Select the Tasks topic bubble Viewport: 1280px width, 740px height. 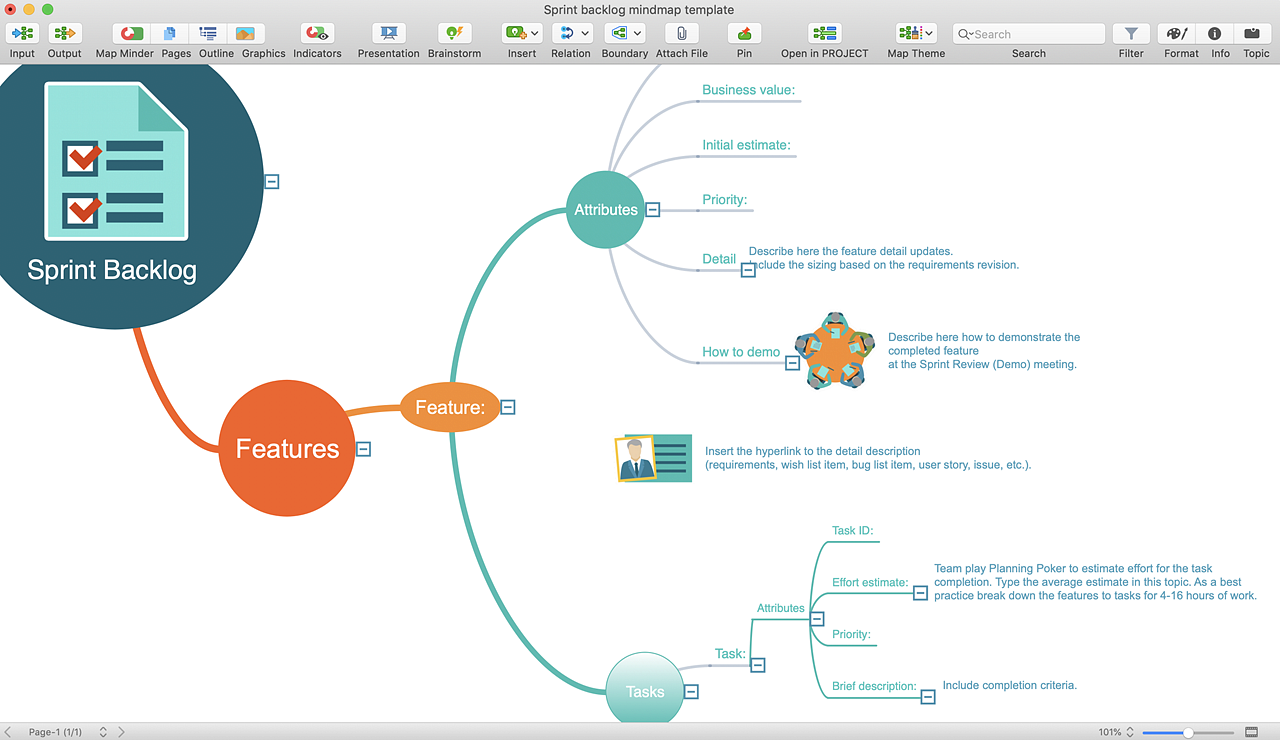click(x=645, y=691)
